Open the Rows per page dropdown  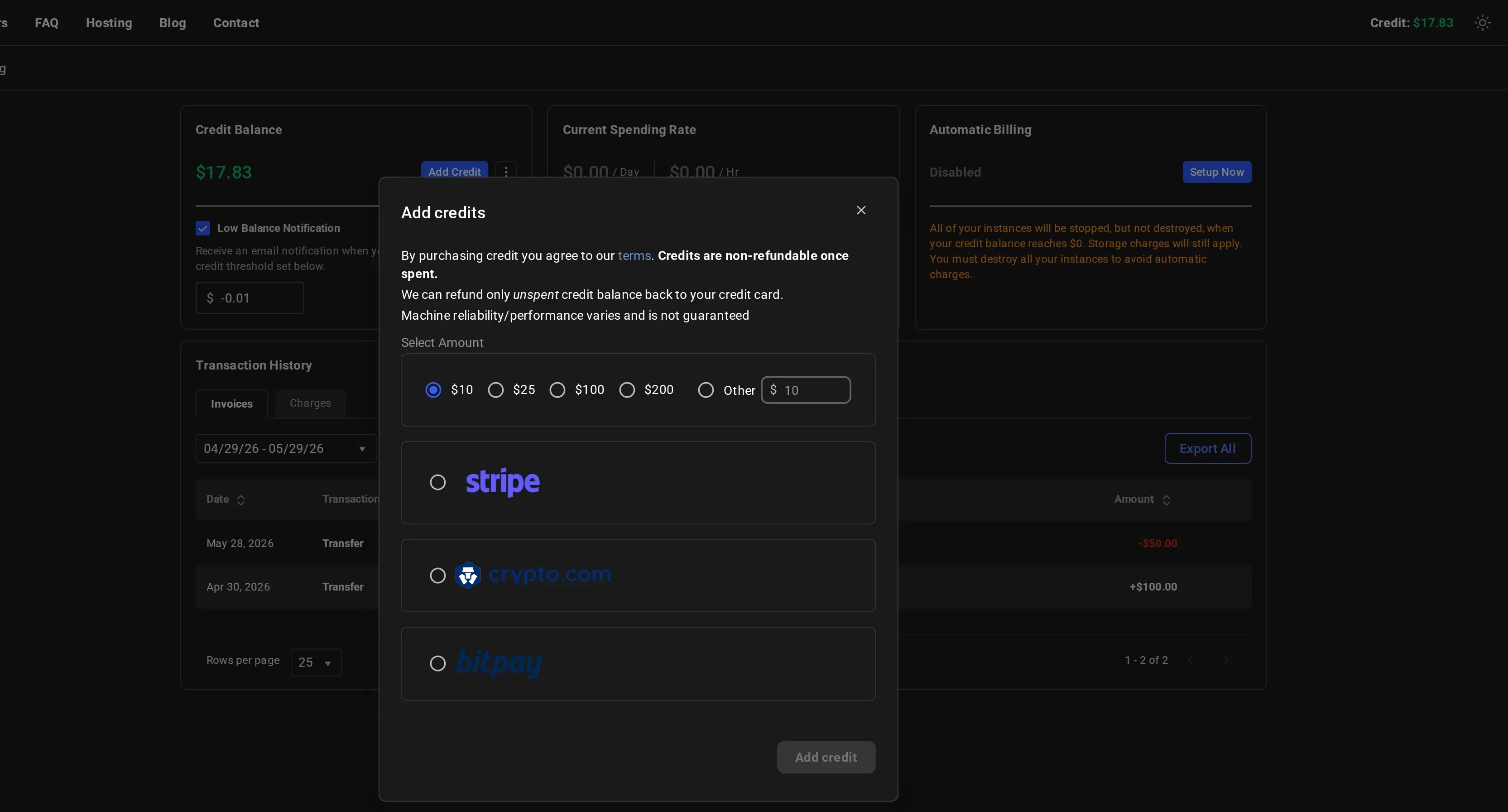coord(316,662)
